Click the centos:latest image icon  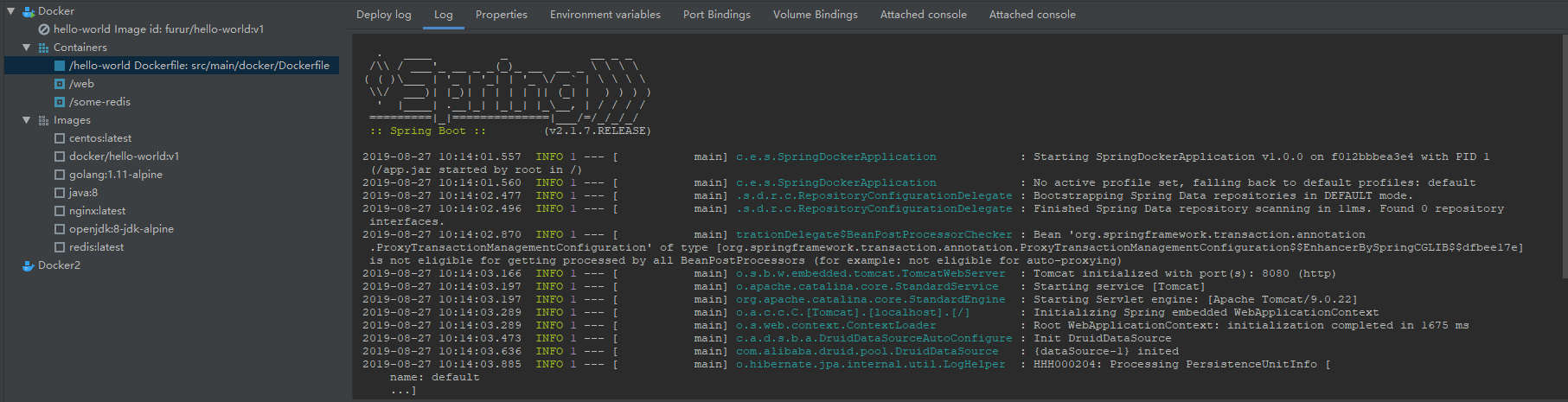[60, 138]
